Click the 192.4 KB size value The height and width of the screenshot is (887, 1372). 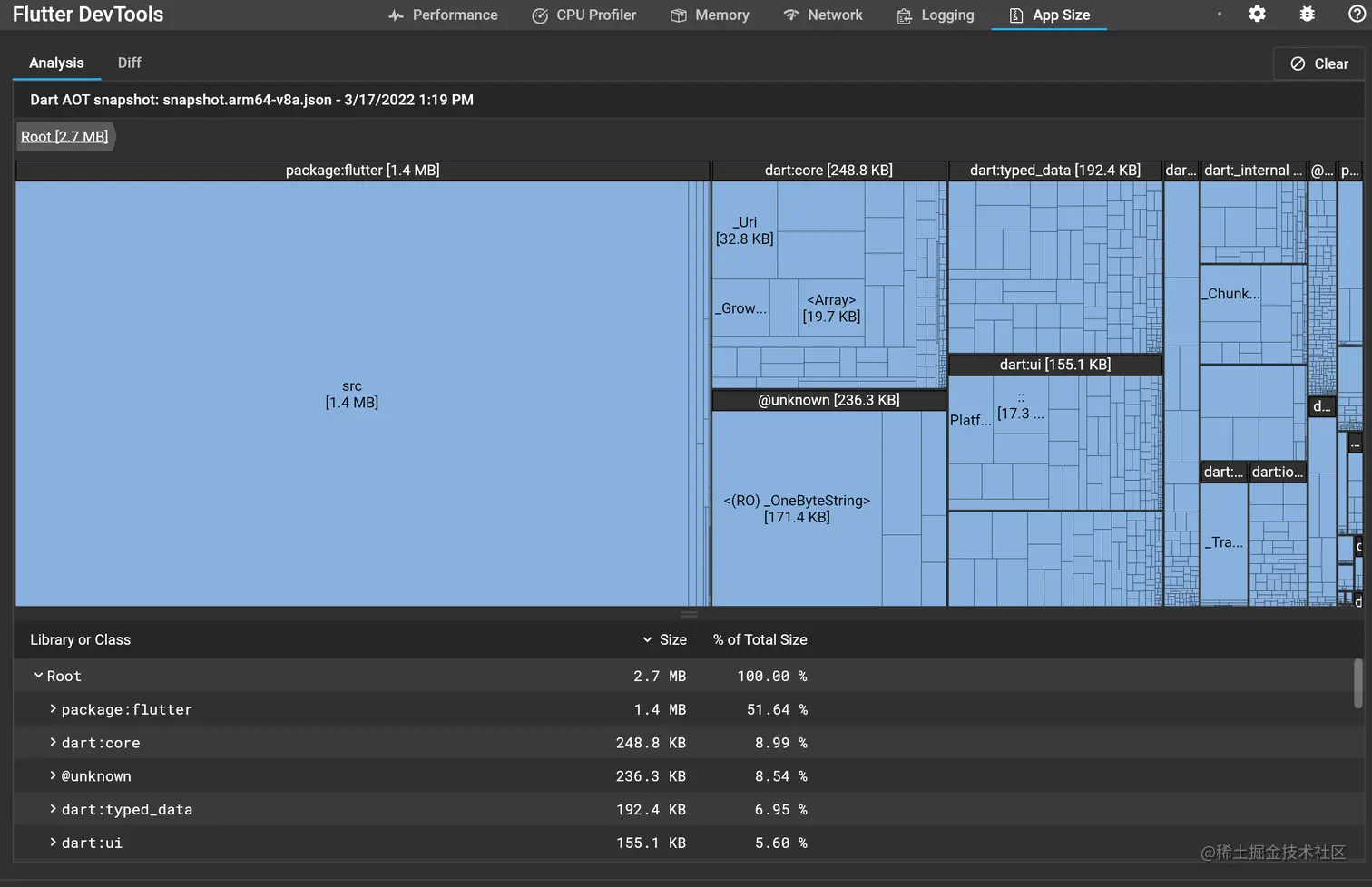[x=651, y=809]
